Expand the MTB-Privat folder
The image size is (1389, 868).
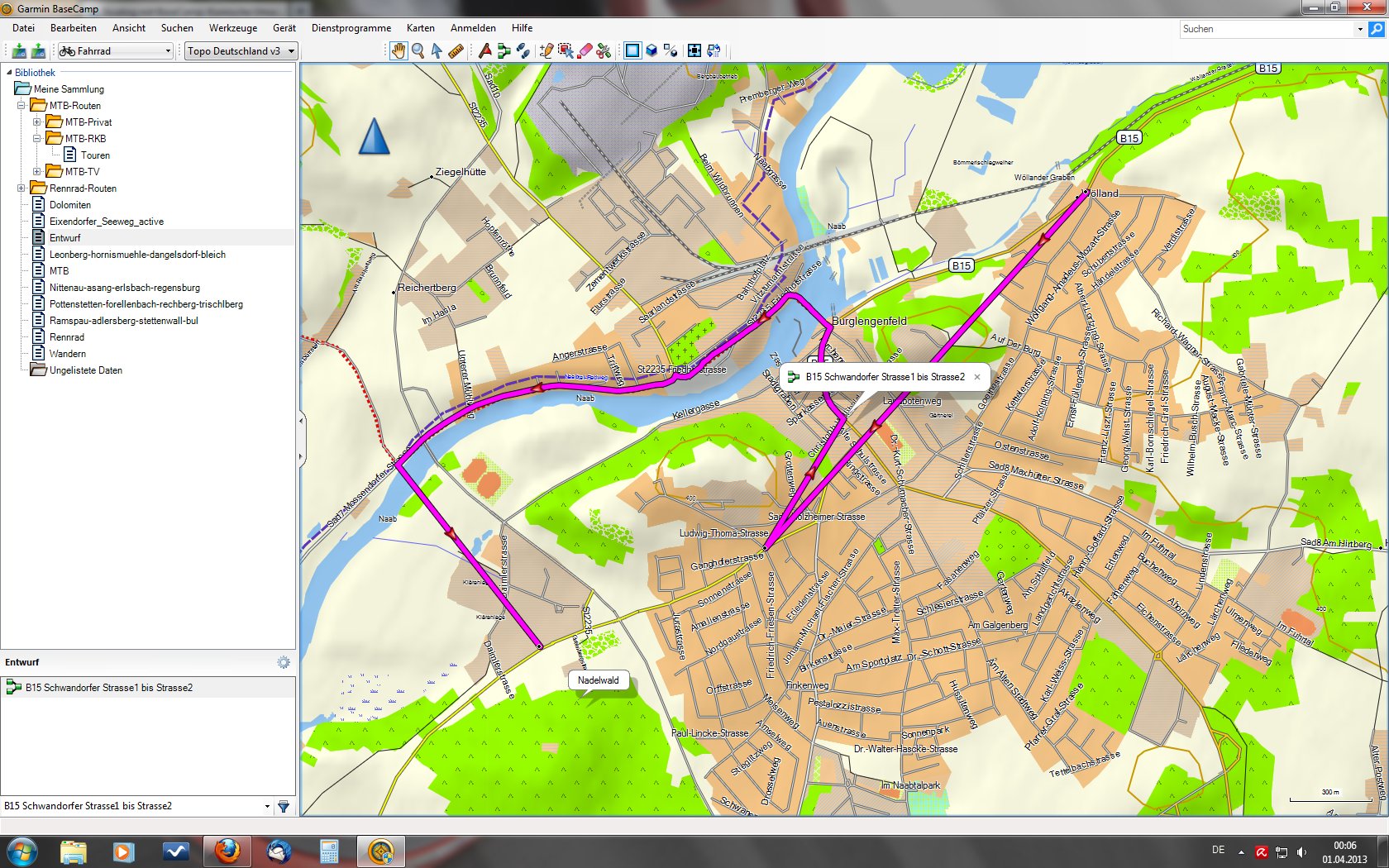coord(37,122)
